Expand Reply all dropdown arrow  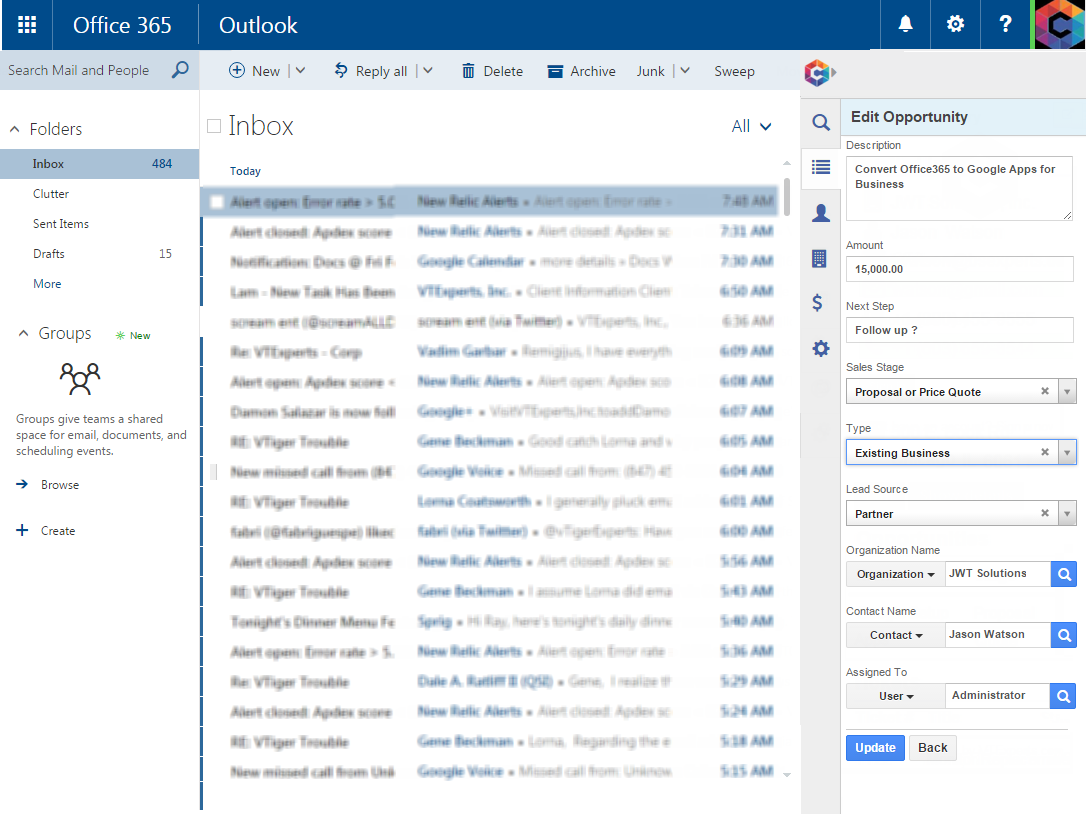pyautogui.click(x=428, y=70)
